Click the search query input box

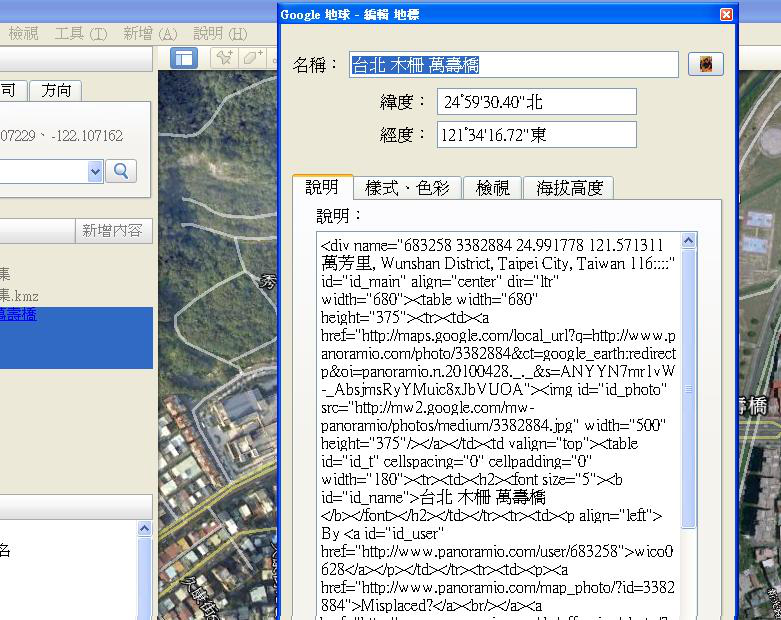click(x=44, y=172)
